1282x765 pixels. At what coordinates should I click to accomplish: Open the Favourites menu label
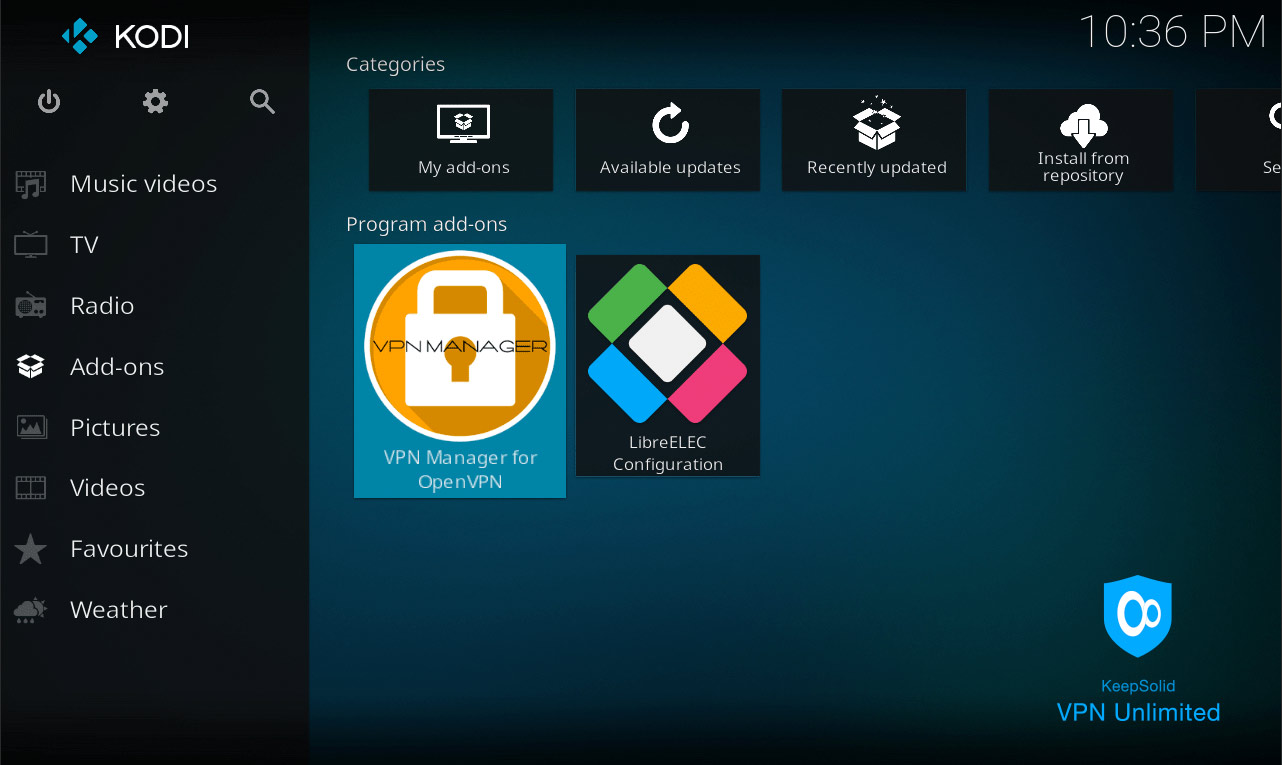click(x=129, y=549)
